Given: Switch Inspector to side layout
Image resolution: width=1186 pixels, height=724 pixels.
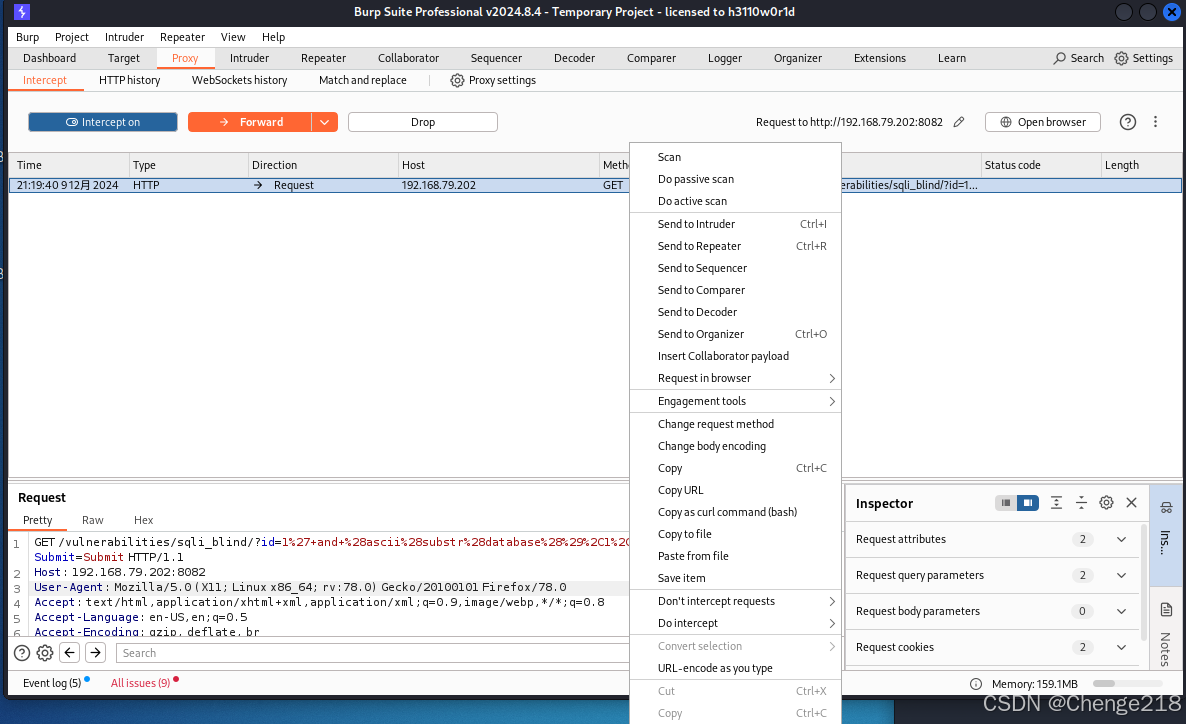Looking at the screenshot, I should coord(1028,502).
